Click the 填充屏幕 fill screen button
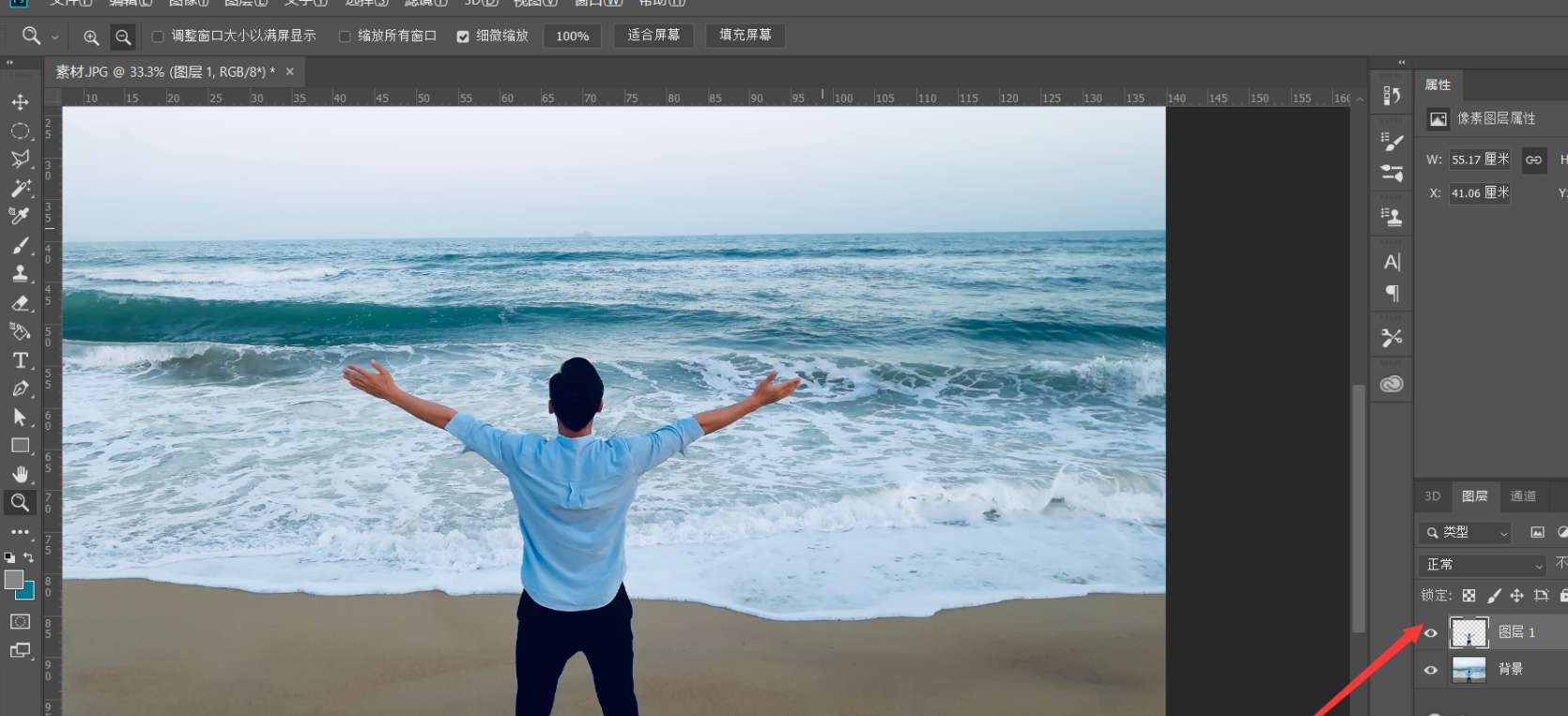 pyautogui.click(x=746, y=36)
